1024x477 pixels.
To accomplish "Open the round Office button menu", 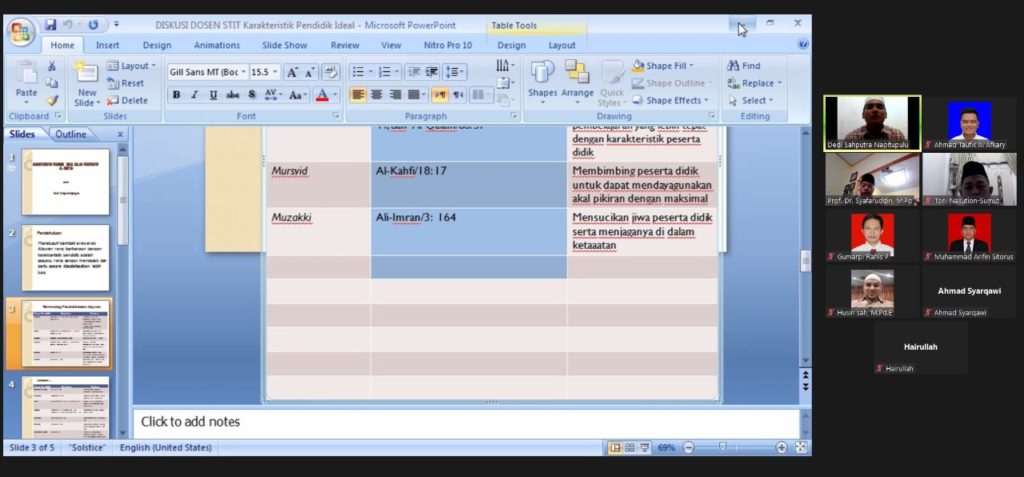I will 20,31.
